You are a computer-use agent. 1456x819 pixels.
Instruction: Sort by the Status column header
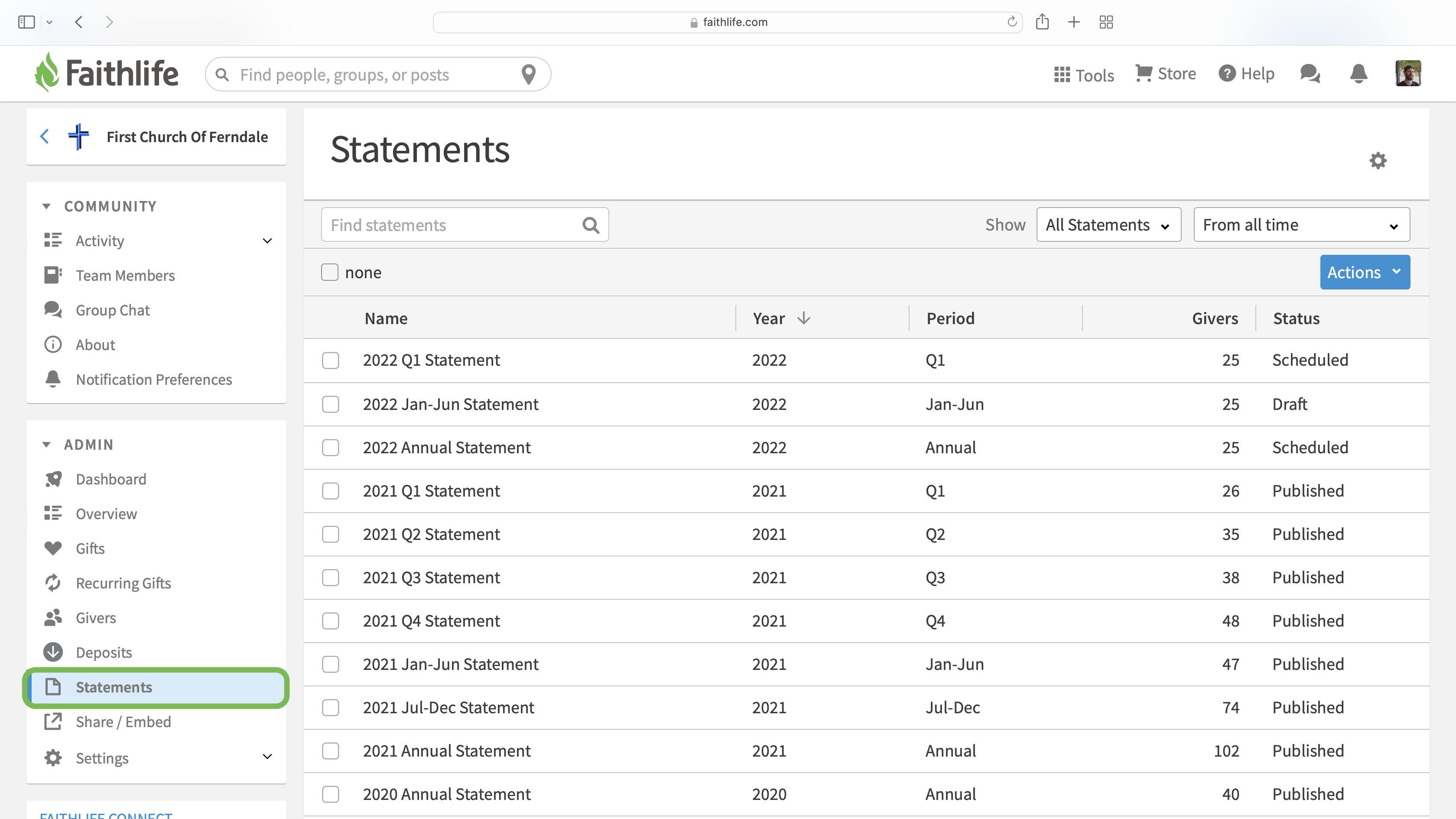1296,318
